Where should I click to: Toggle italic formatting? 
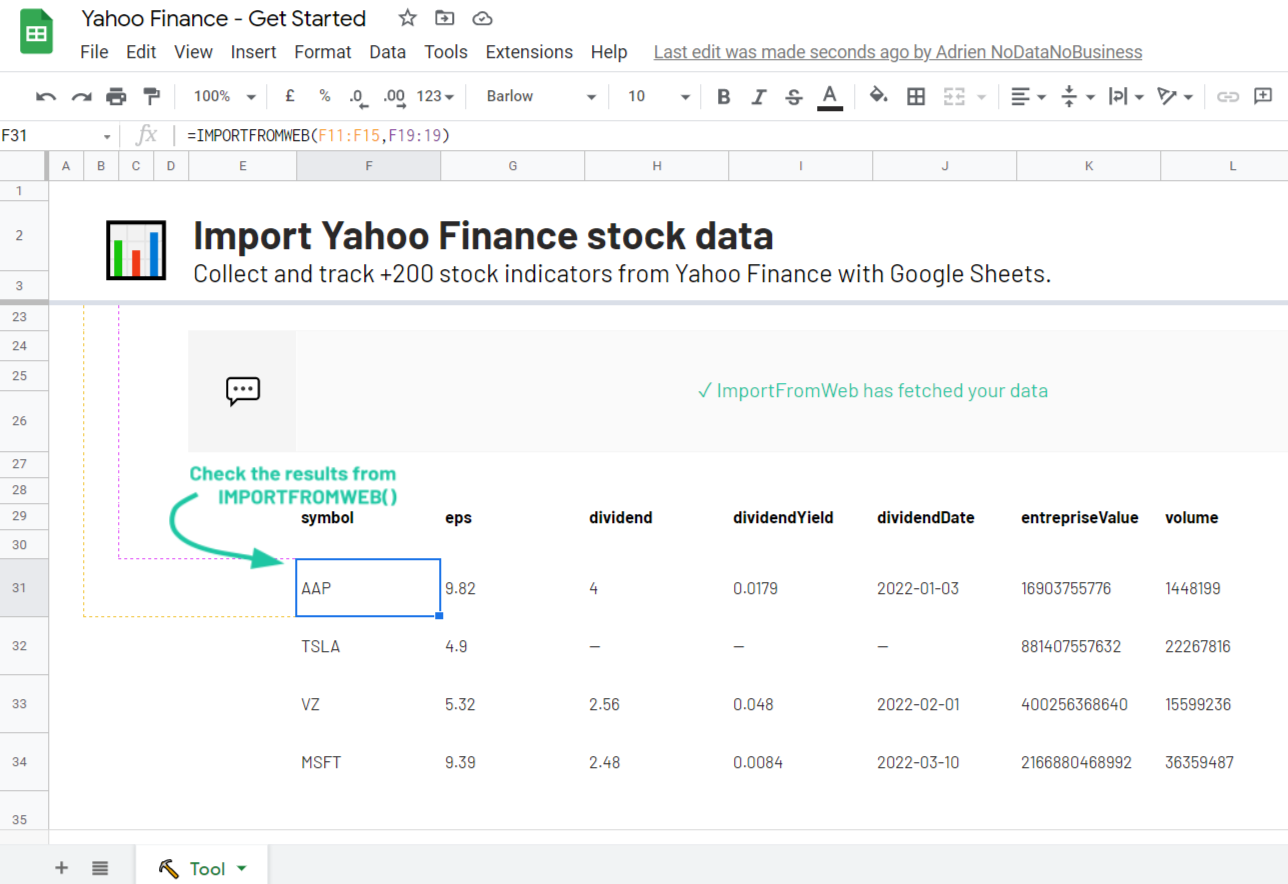(759, 96)
